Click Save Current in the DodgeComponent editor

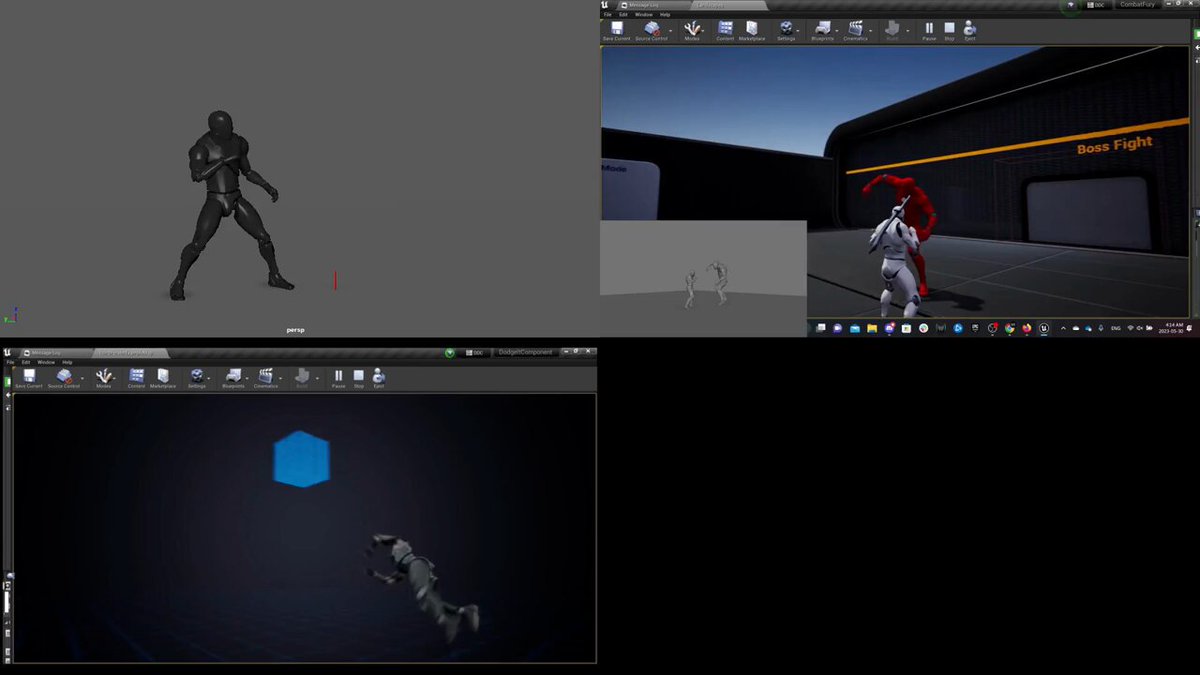pos(29,378)
